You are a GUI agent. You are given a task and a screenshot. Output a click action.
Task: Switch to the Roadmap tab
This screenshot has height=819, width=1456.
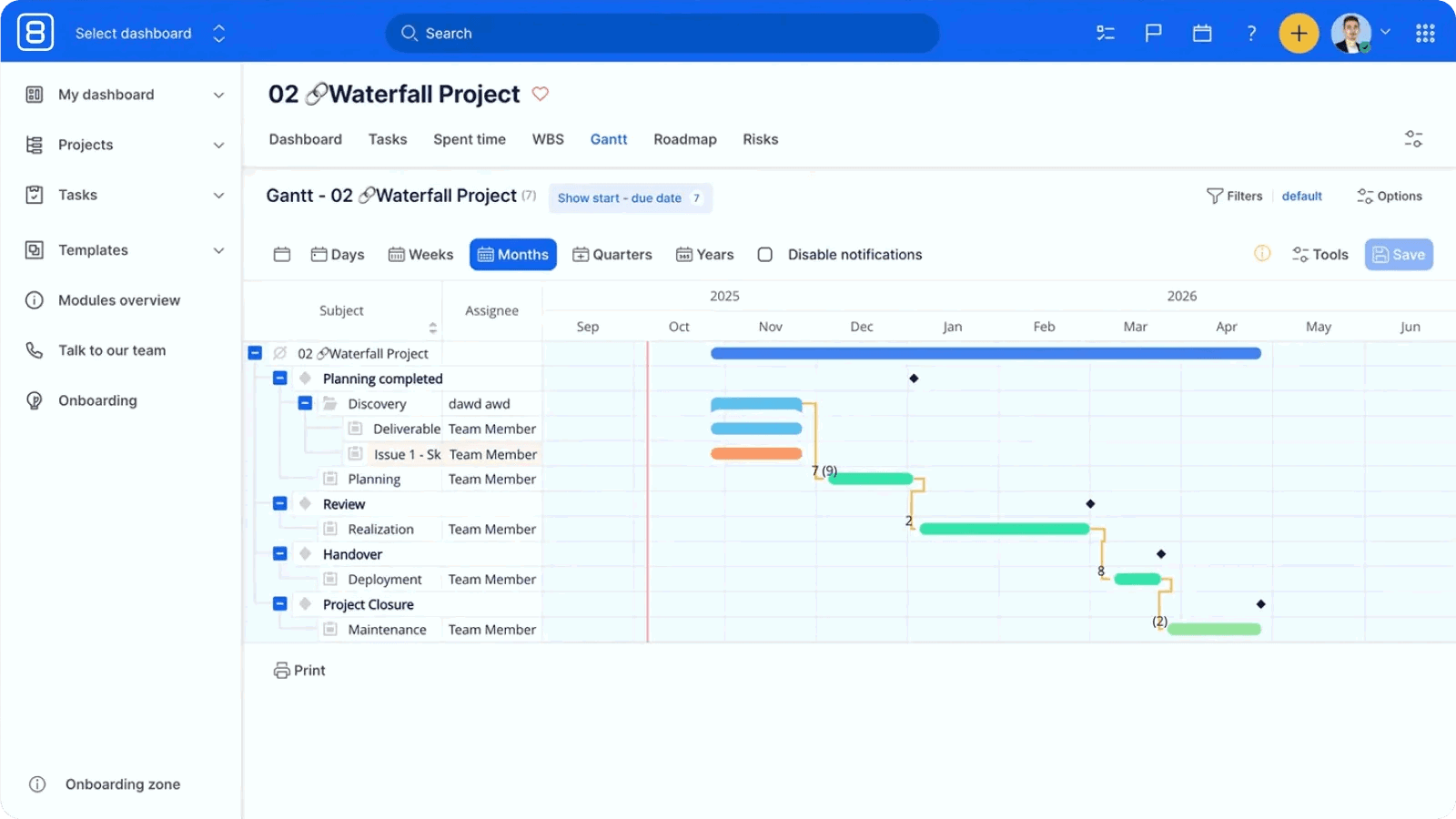684,139
